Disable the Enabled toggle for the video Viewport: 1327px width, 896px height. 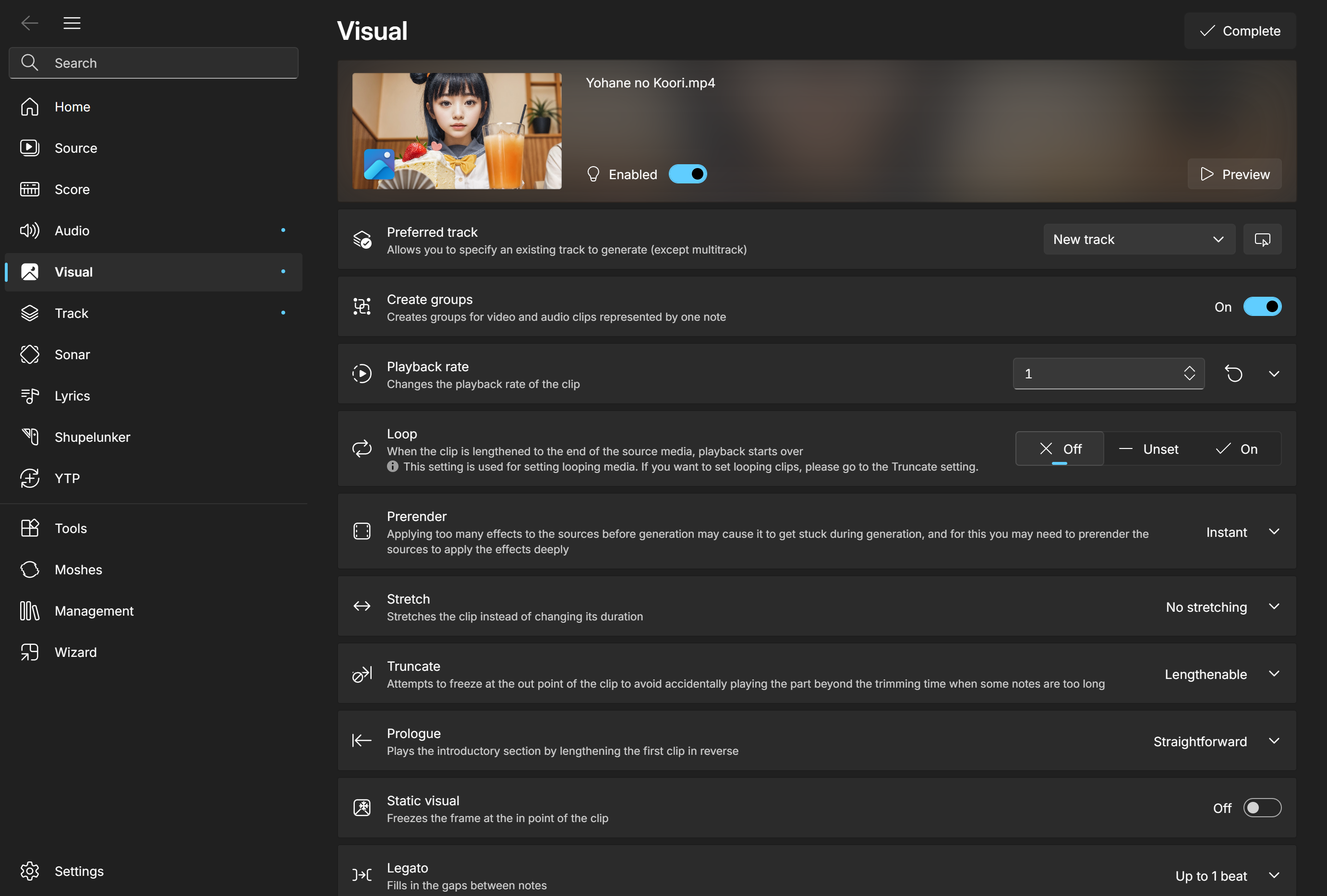pos(688,174)
